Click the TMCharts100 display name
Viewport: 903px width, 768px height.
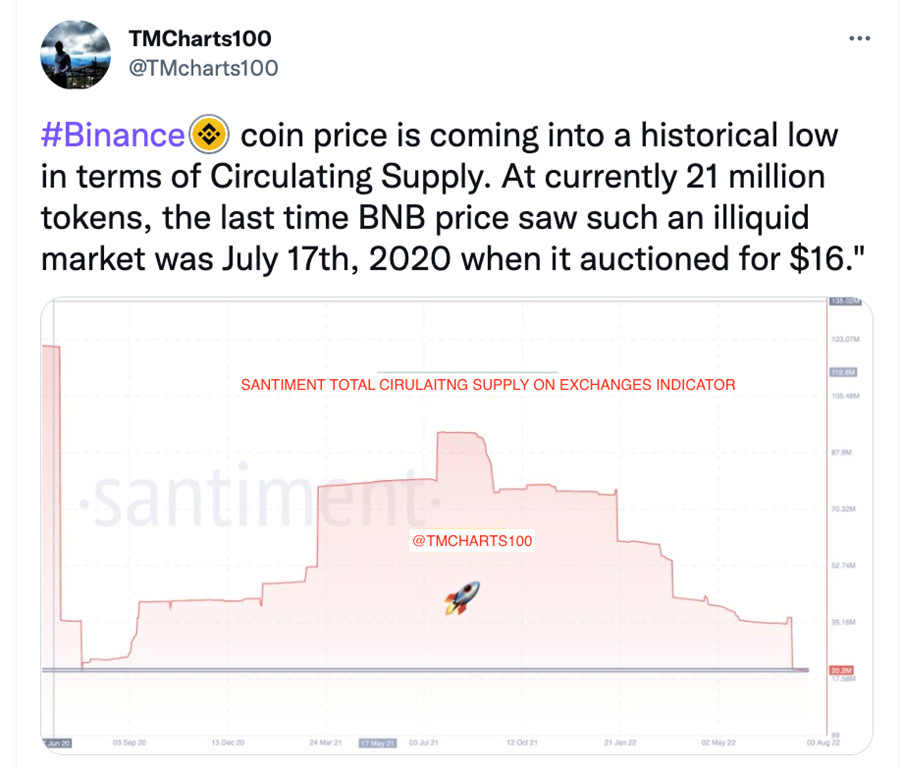tap(200, 39)
